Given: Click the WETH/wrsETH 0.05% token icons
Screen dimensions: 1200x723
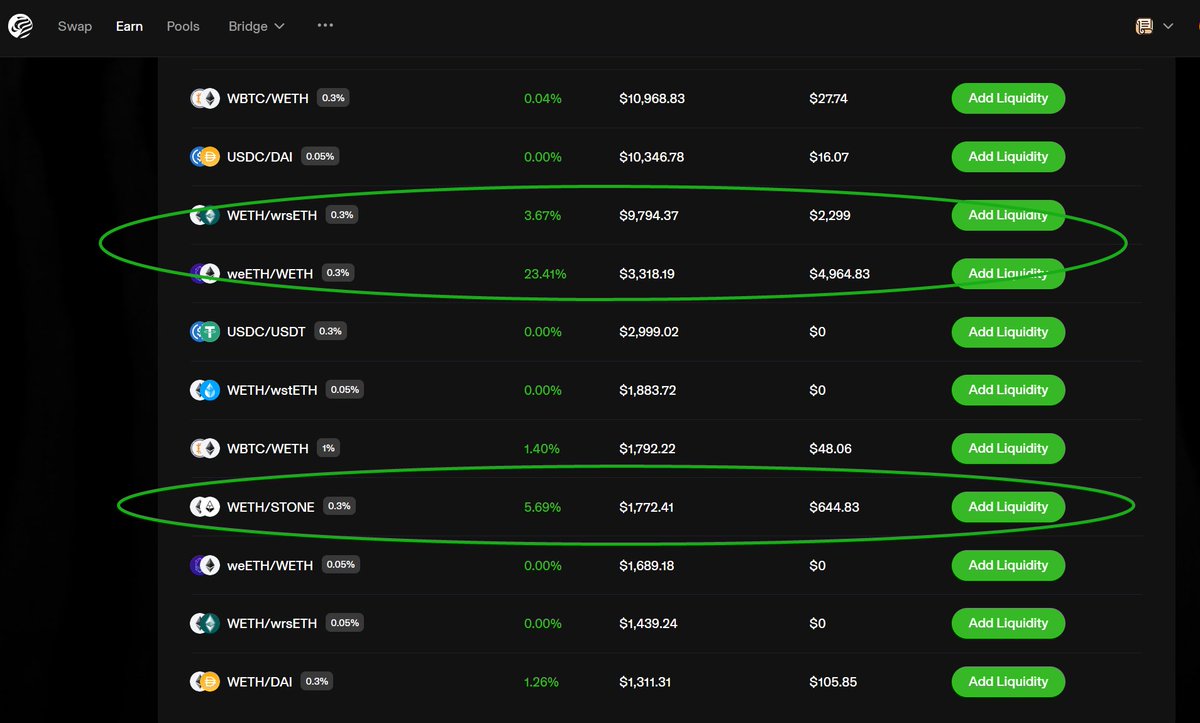Looking at the screenshot, I should [204, 623].
